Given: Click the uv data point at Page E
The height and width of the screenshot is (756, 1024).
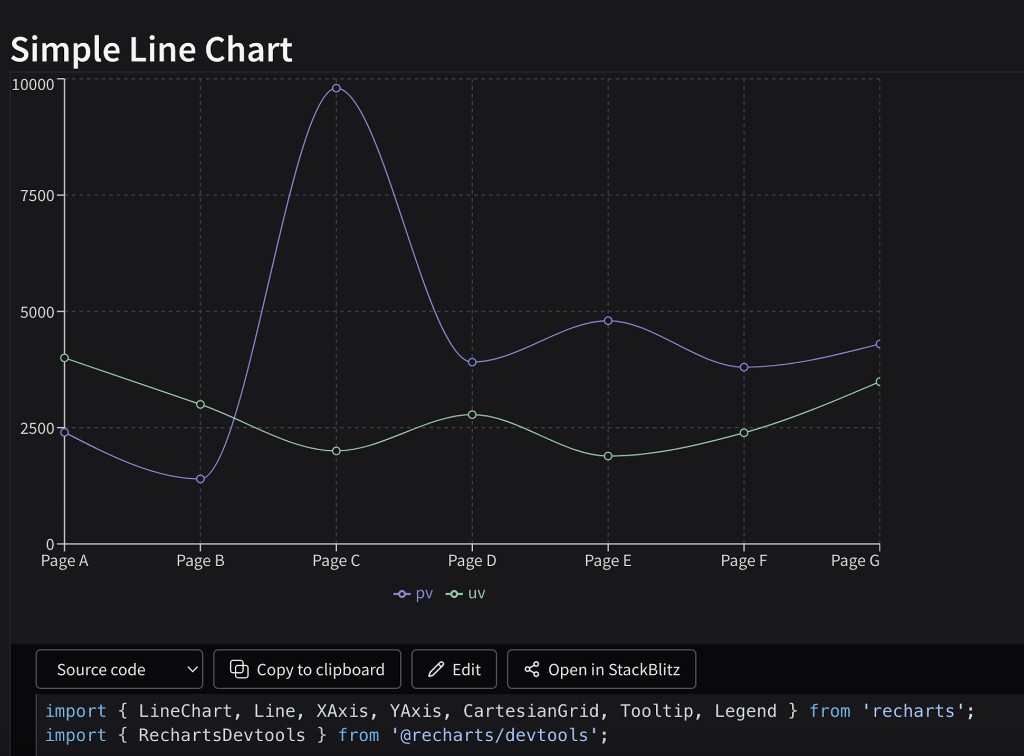Looking at the screenshot, I should coord(608,456).
